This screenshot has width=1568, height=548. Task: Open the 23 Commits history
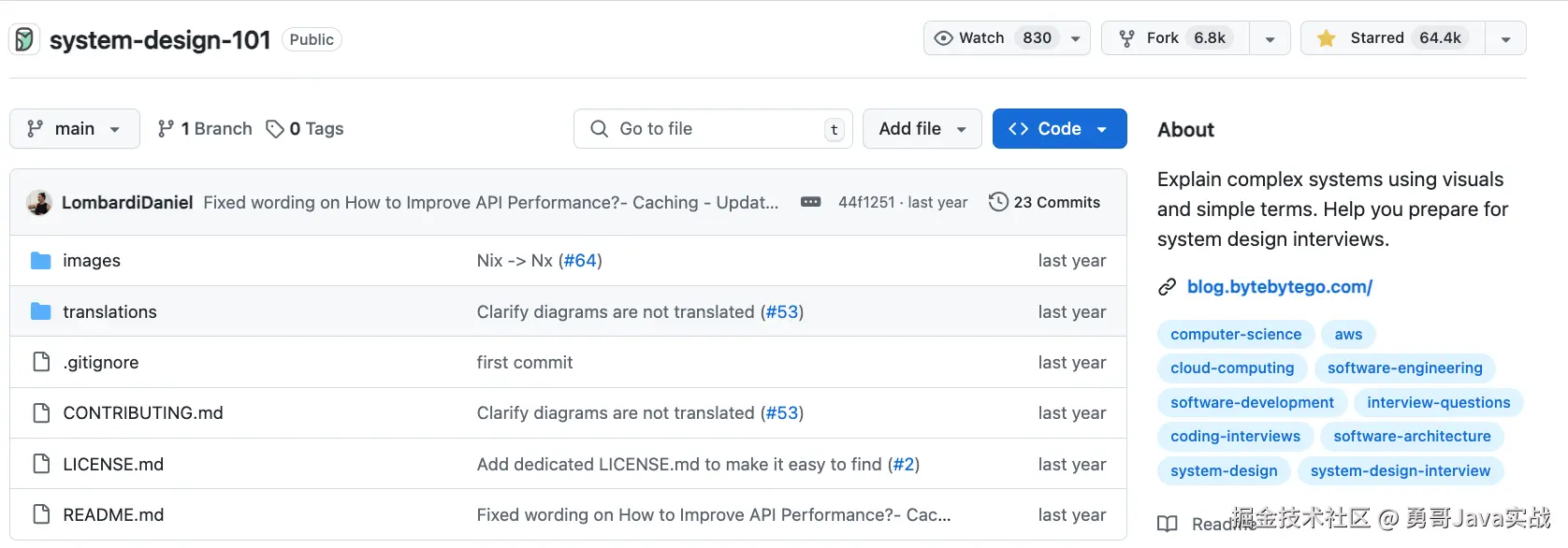coord(1044,202)
